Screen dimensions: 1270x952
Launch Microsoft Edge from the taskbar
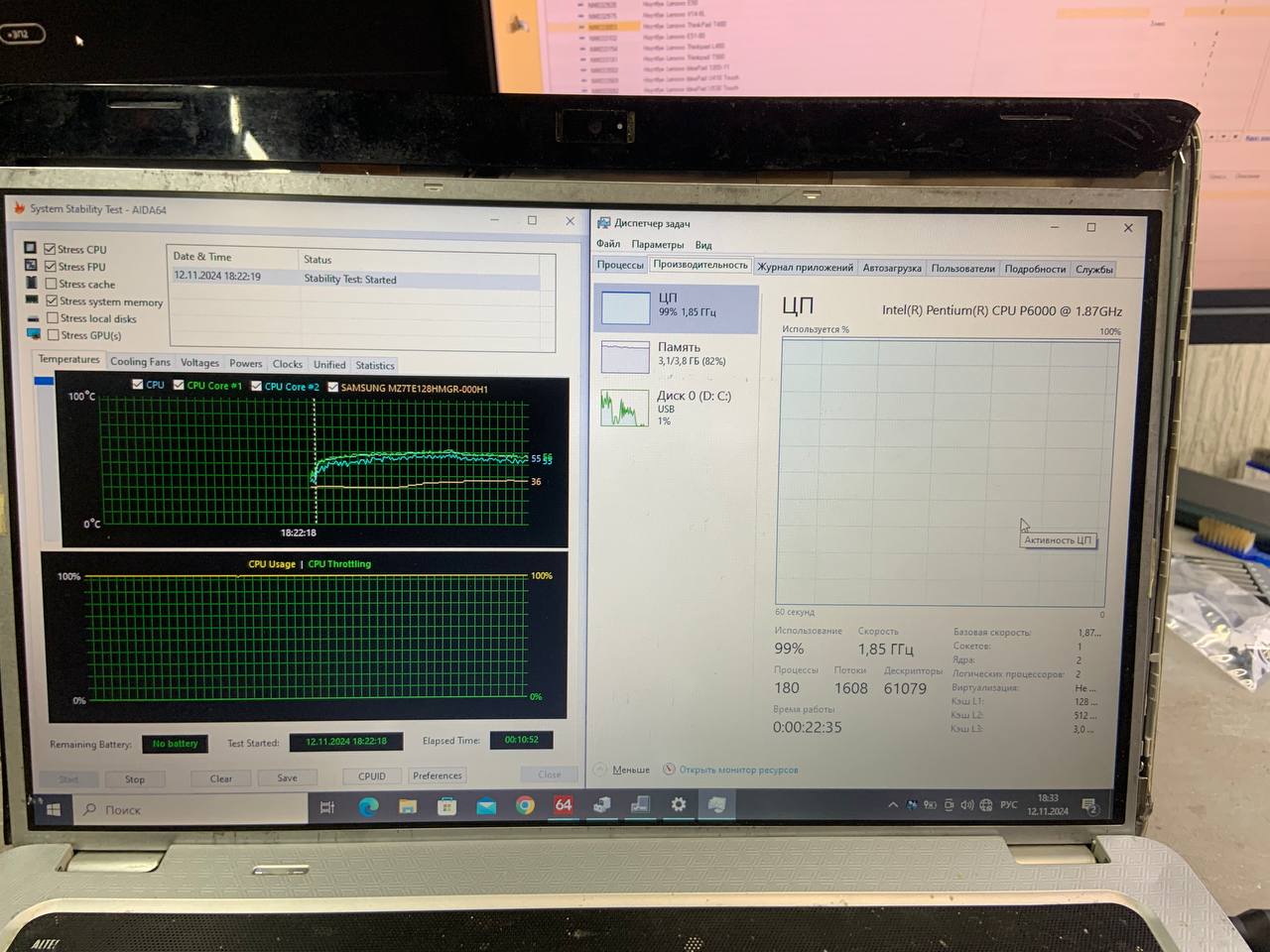[367, 807]
